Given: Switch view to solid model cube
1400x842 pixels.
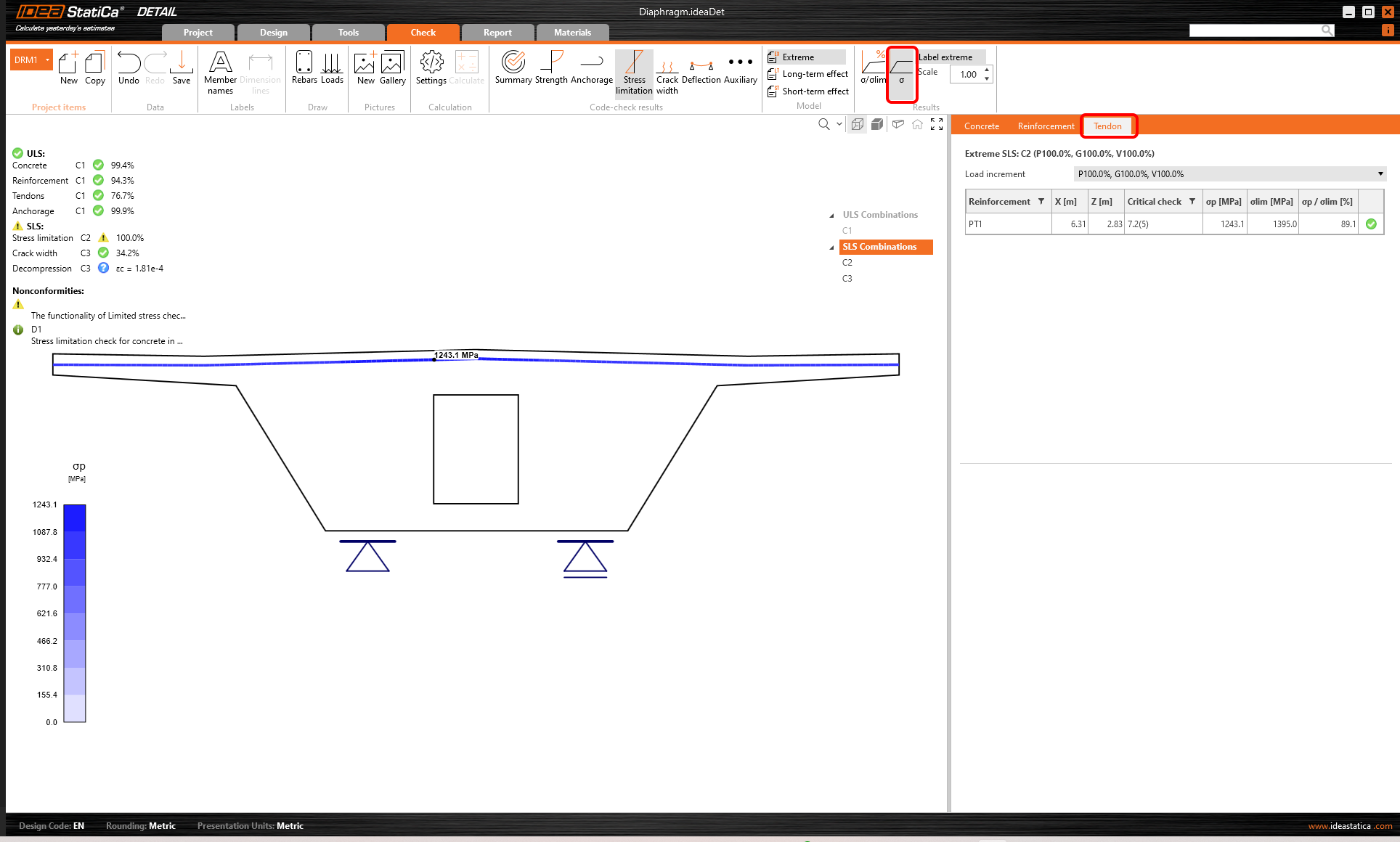Looking at the screenshot, I should pyautogui.click(x=877, y=125).
